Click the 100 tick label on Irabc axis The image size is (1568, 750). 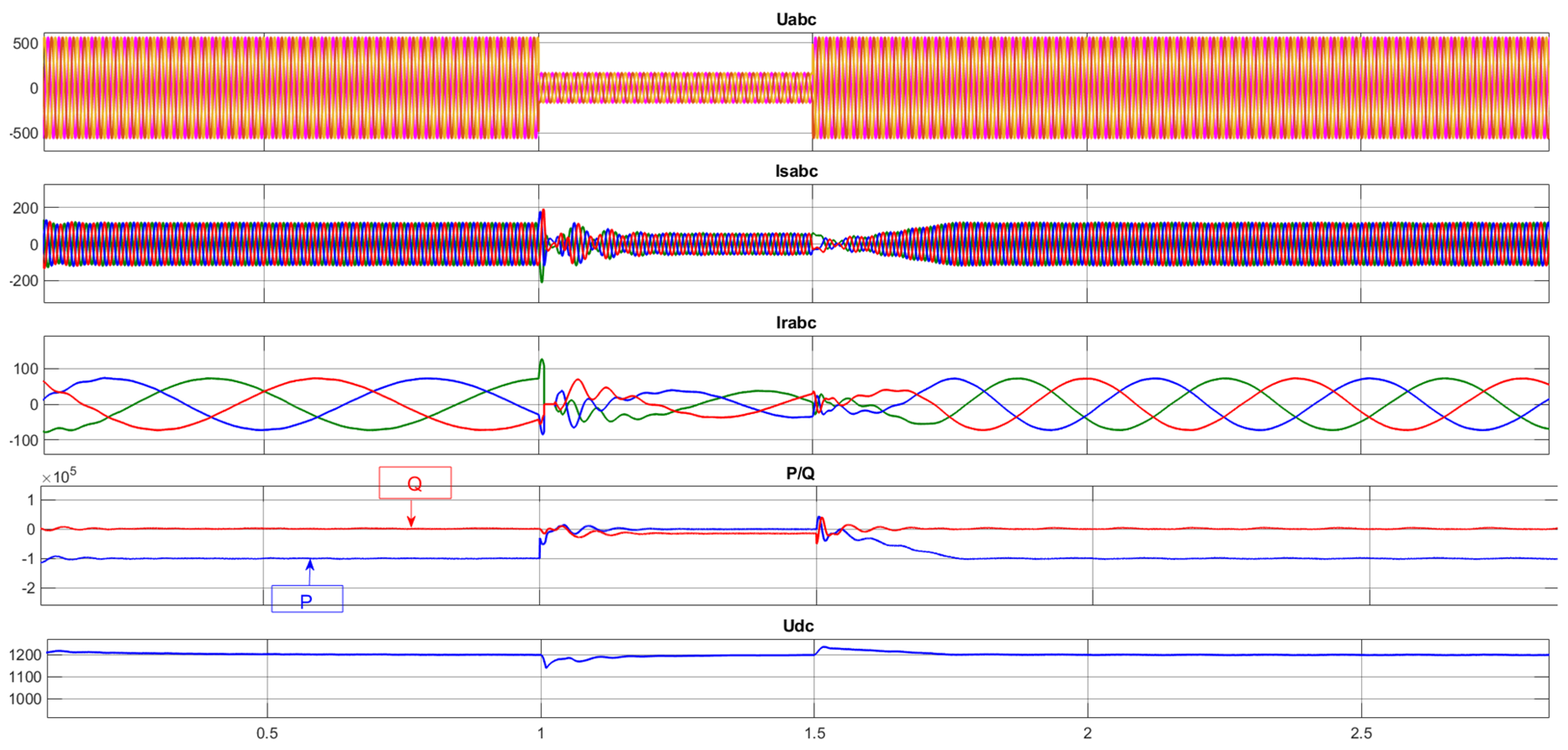click(26, 369)
